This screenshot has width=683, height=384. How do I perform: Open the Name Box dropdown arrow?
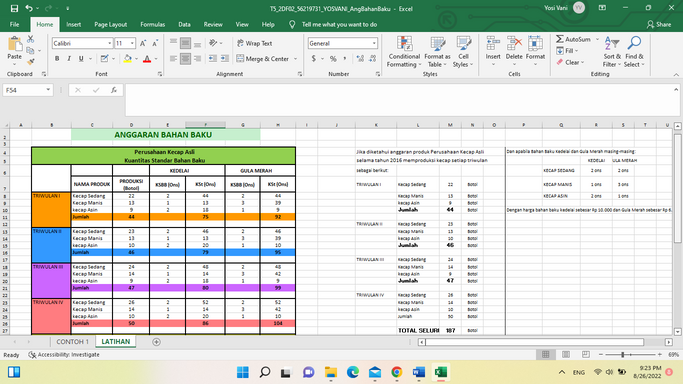(48, 90)
